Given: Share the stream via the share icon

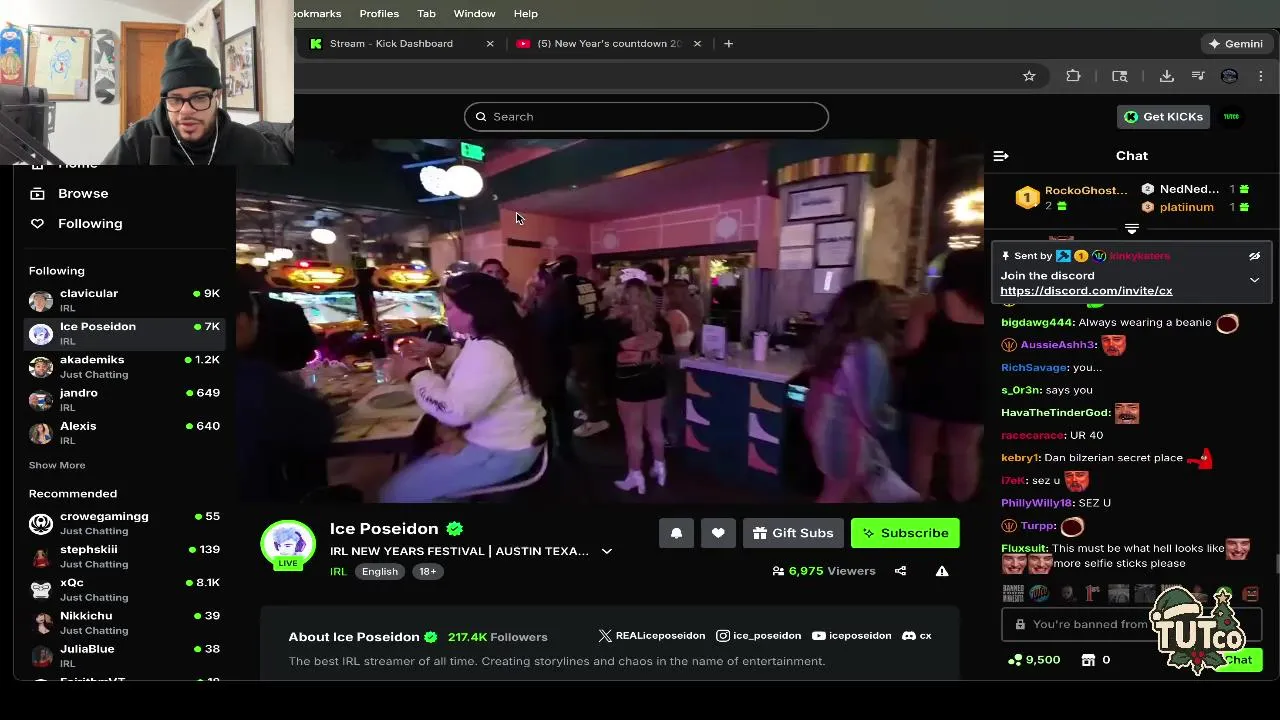Looking at the screenshot, I should click(900, 571).
